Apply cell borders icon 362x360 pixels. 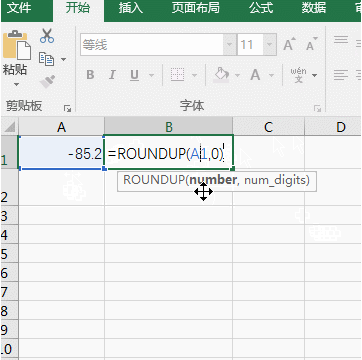click(177, 75)
